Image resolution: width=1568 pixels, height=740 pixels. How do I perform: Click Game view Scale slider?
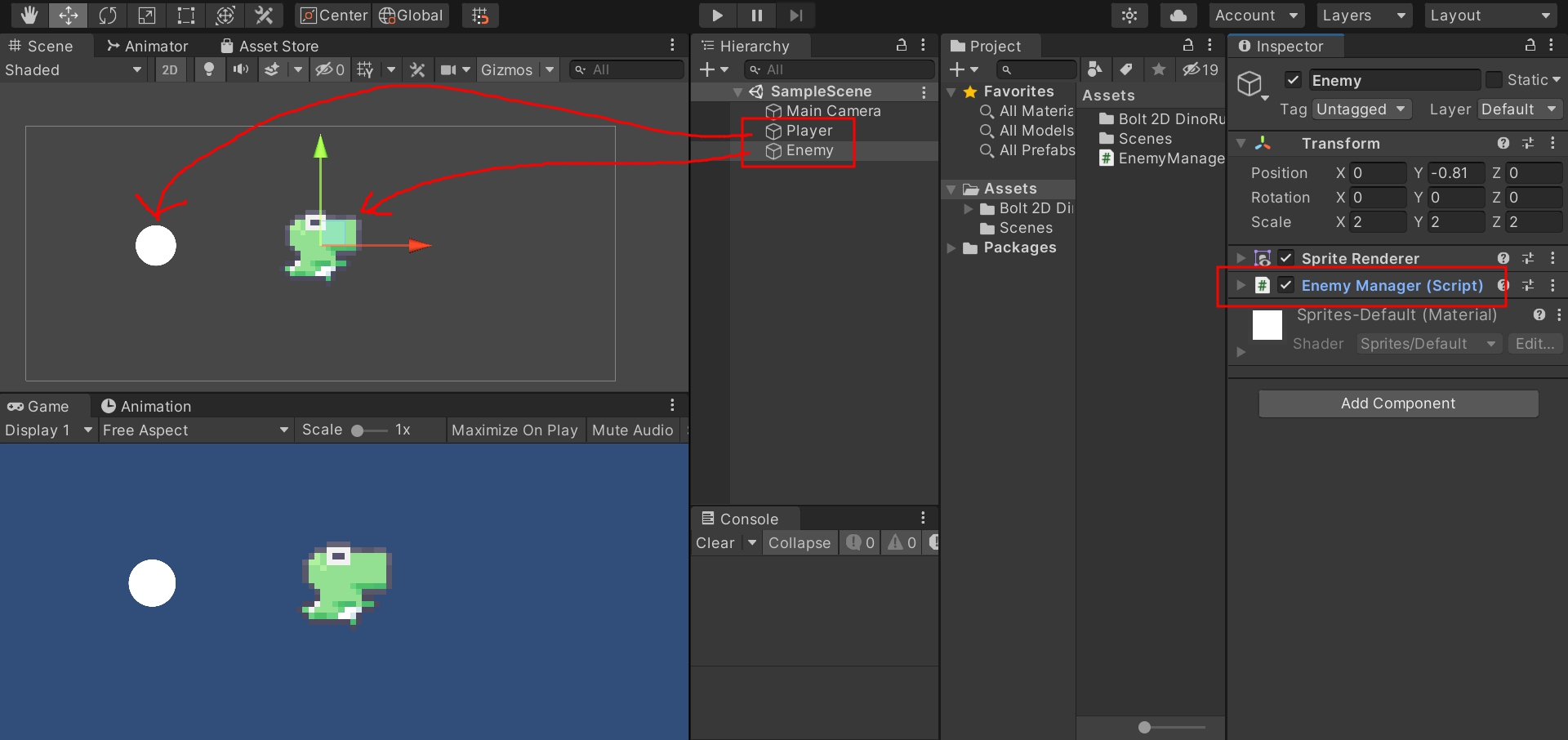pos(368,430)
